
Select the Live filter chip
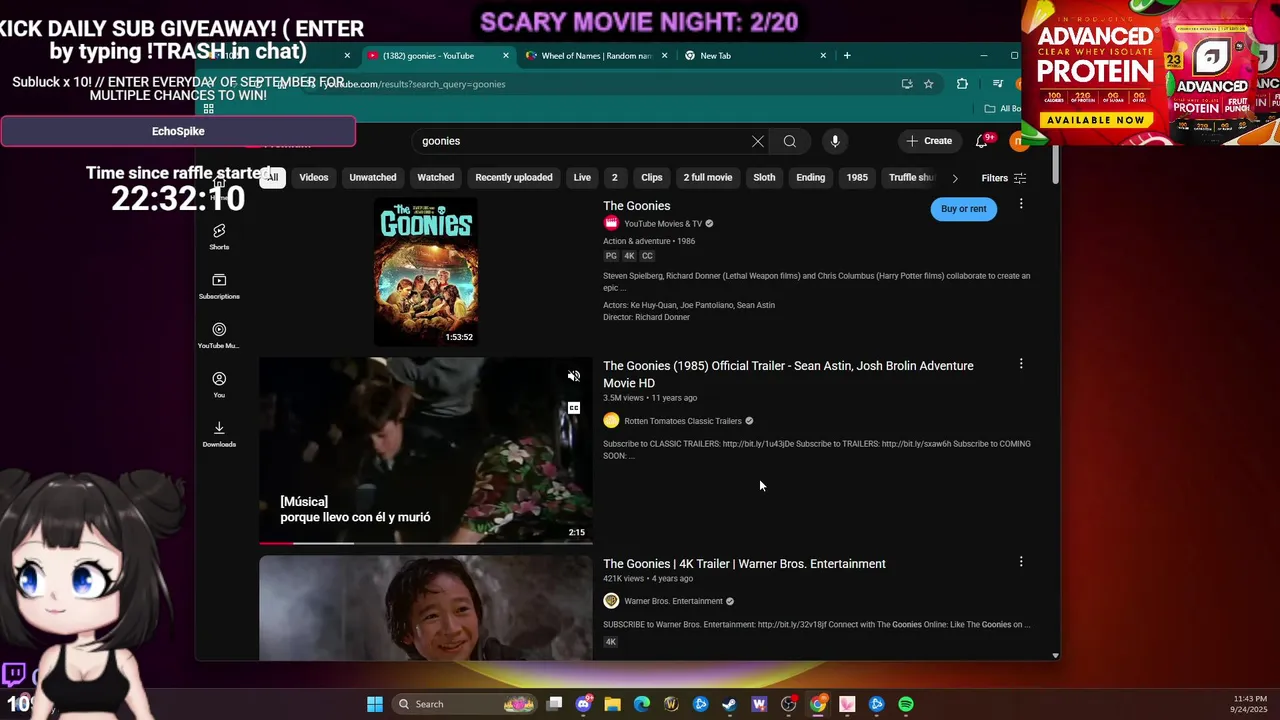[x=582, y=178]
